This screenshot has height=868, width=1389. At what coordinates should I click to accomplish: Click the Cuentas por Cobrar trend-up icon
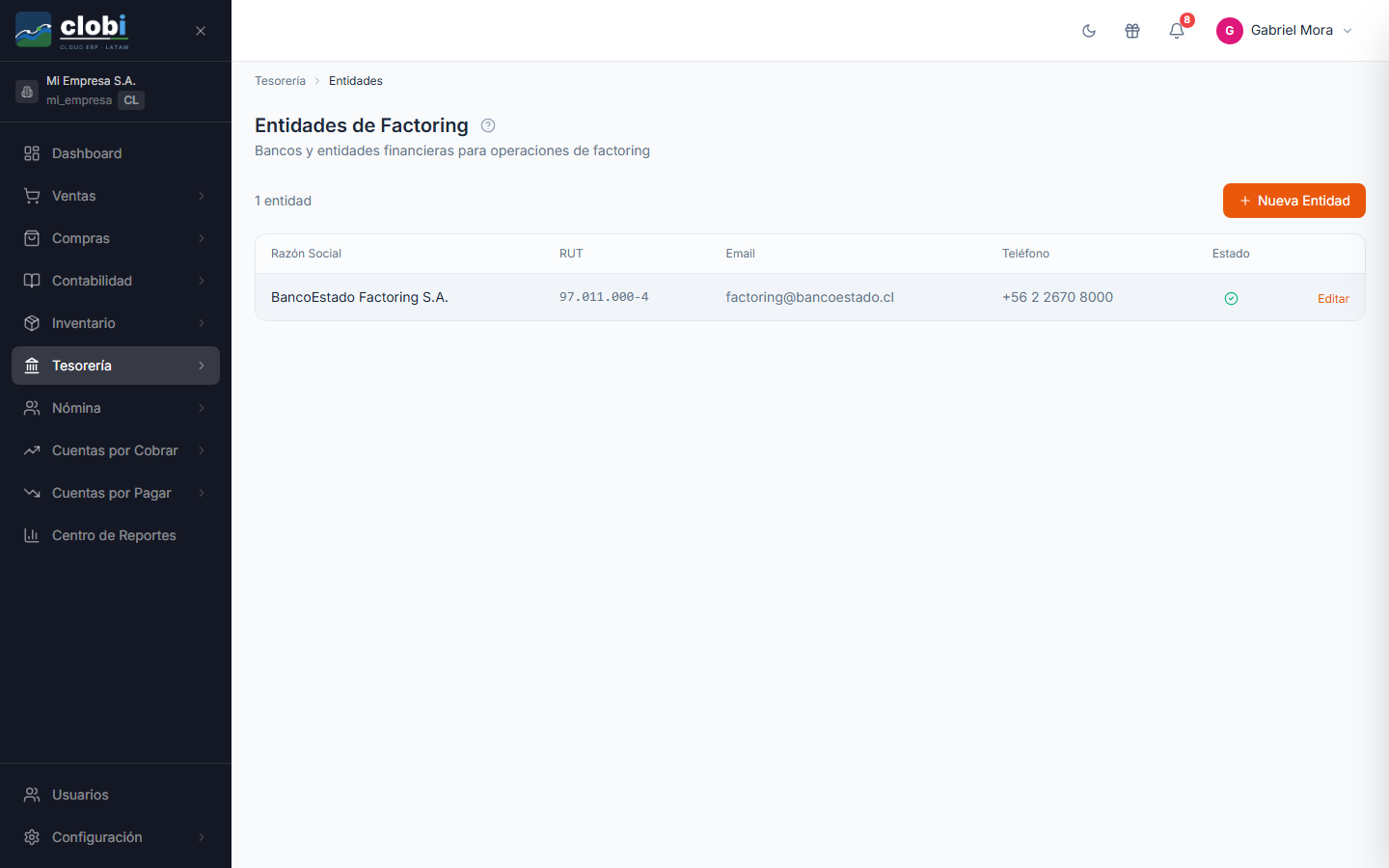pyautogui.click(x=32, y=450)
